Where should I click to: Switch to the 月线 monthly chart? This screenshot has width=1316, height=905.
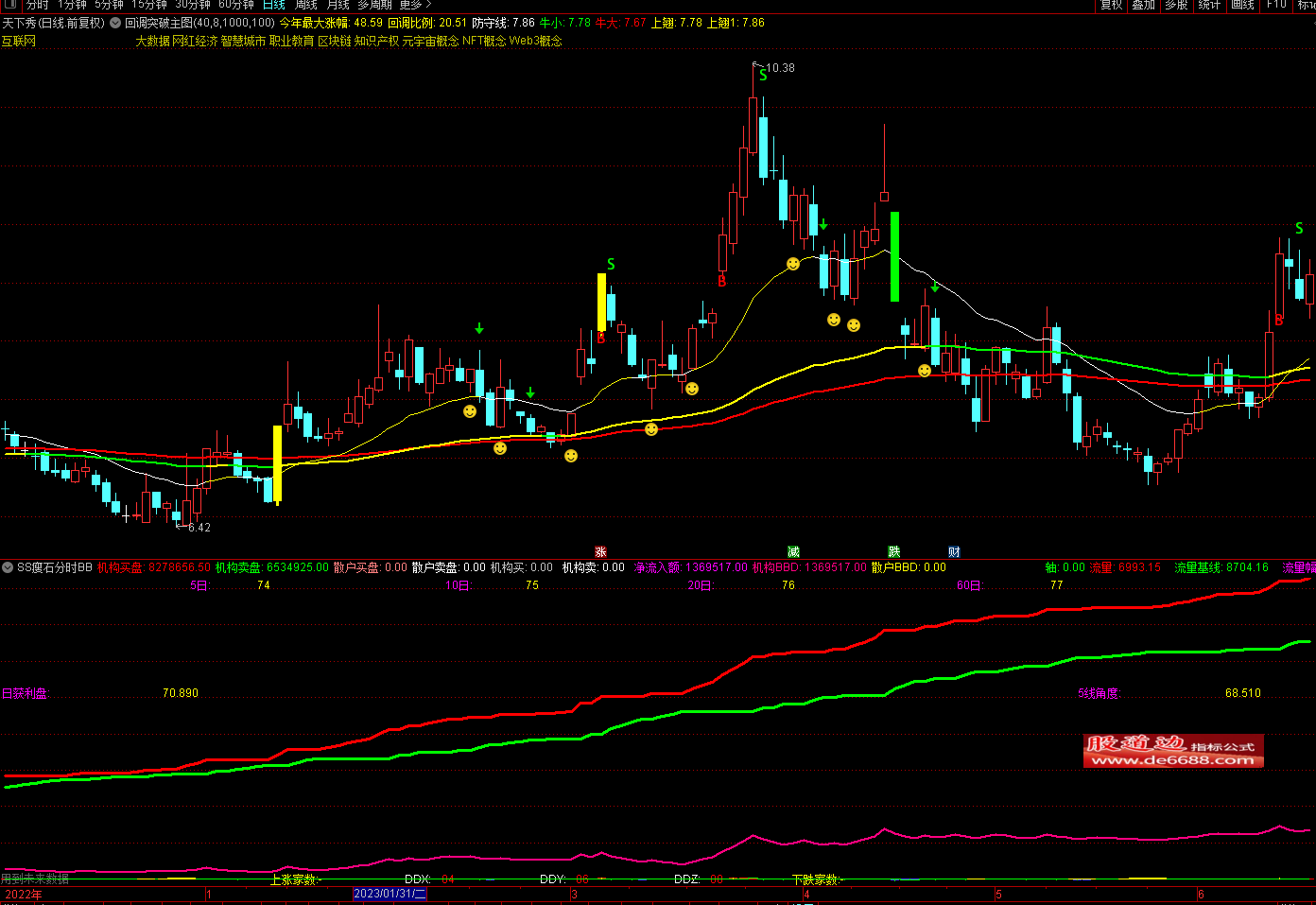338,5
